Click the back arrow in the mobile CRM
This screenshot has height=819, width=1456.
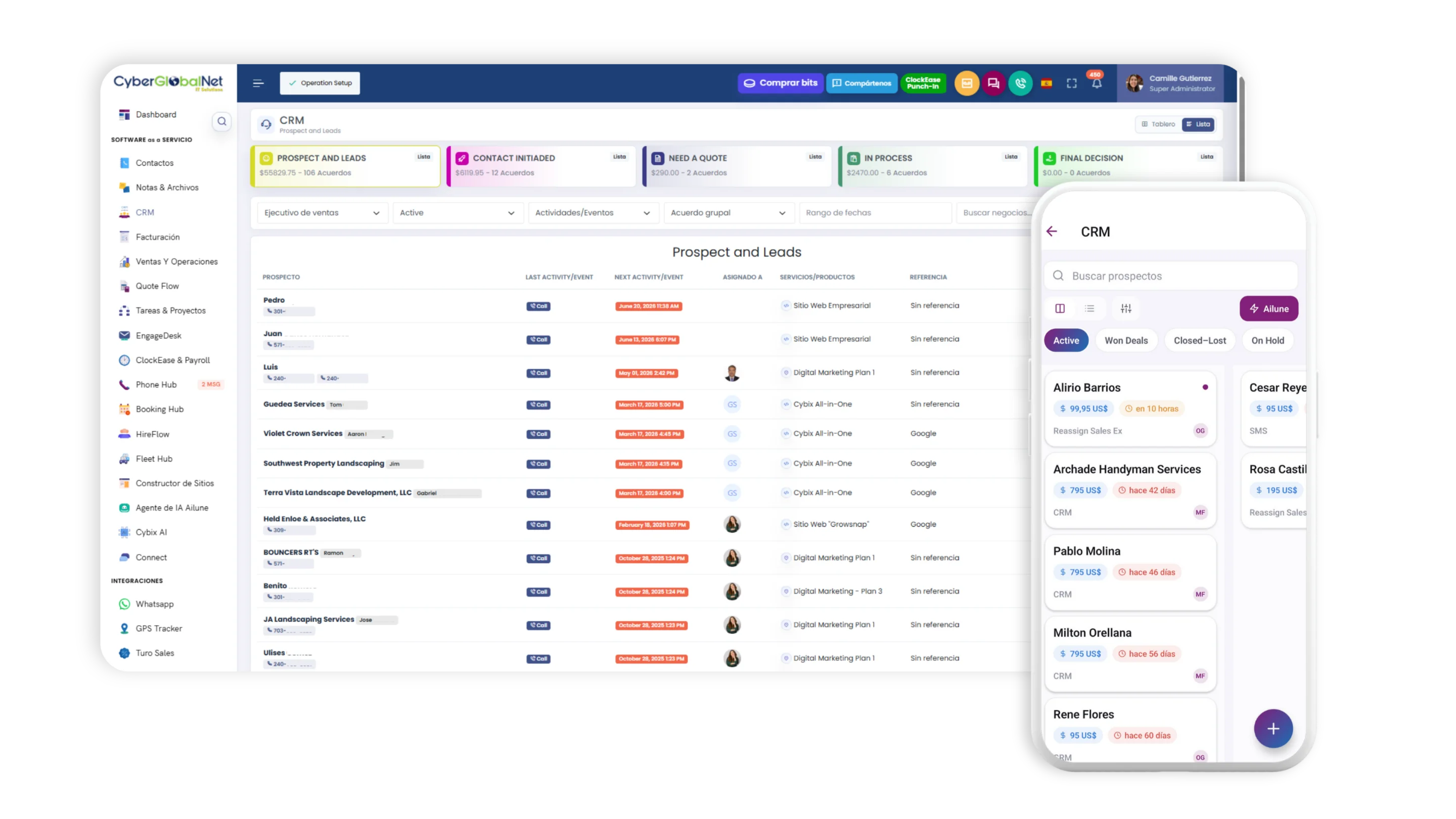[1052, 231]
